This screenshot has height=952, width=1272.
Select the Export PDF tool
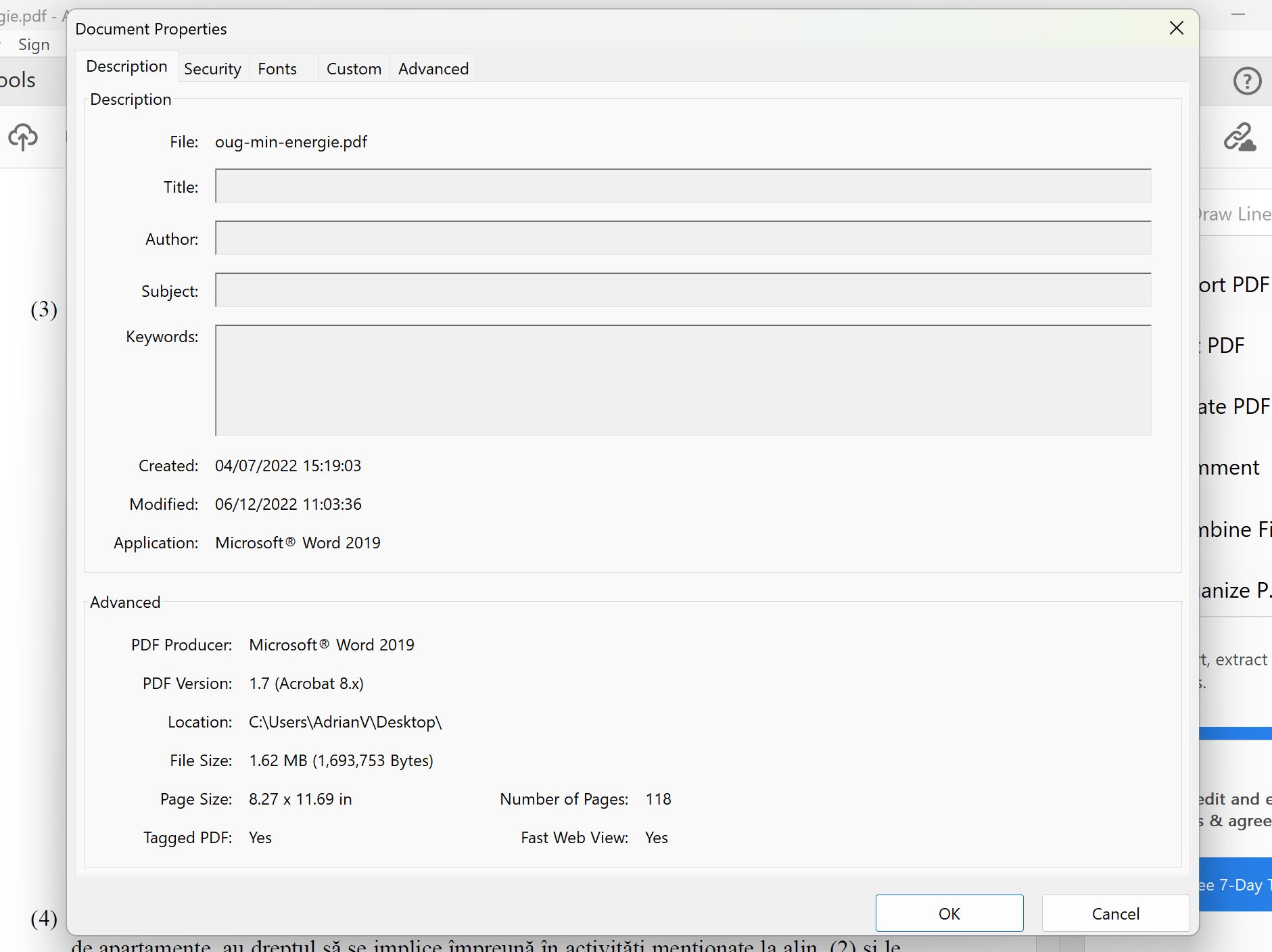pos(1234,285)
